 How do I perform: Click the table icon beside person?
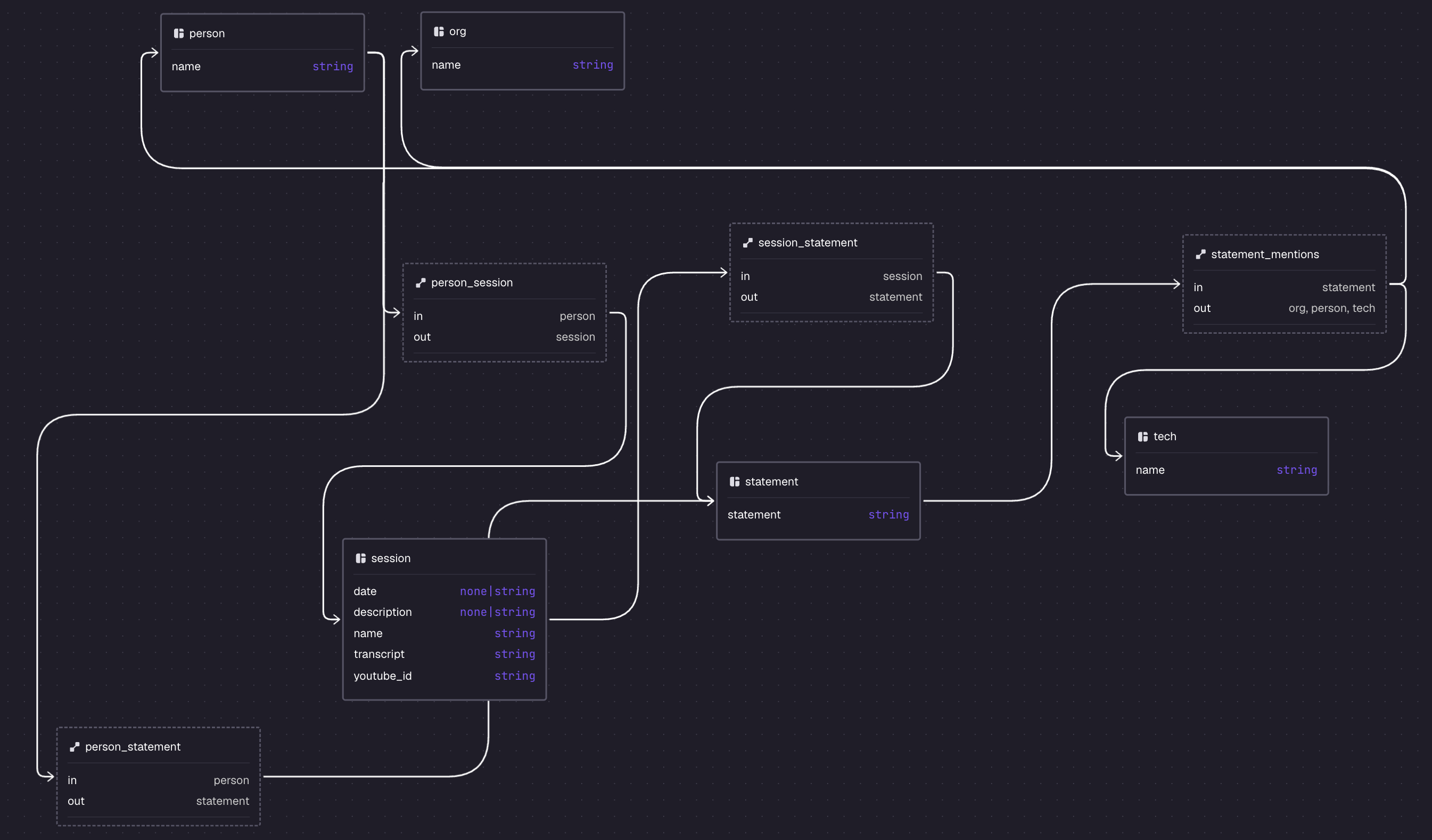click(178, 34)
